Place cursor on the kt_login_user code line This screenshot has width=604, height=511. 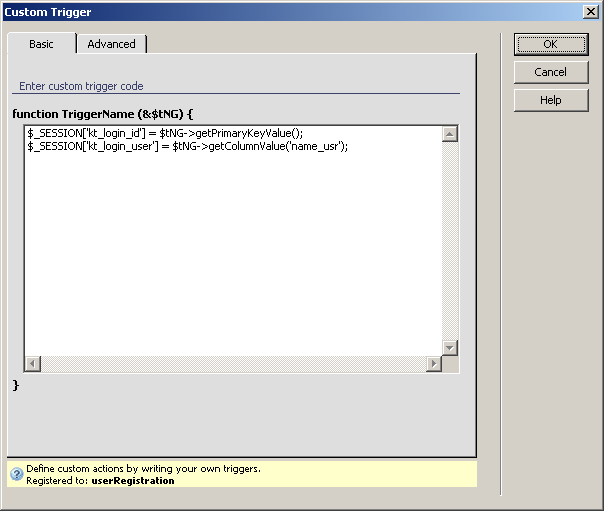[187, 146]
